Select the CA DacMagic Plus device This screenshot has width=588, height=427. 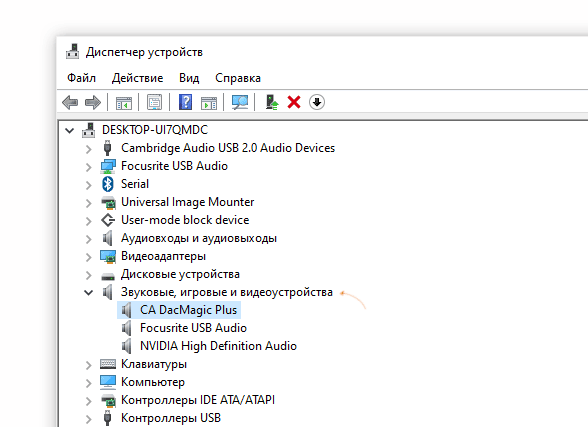pos(179,310)
